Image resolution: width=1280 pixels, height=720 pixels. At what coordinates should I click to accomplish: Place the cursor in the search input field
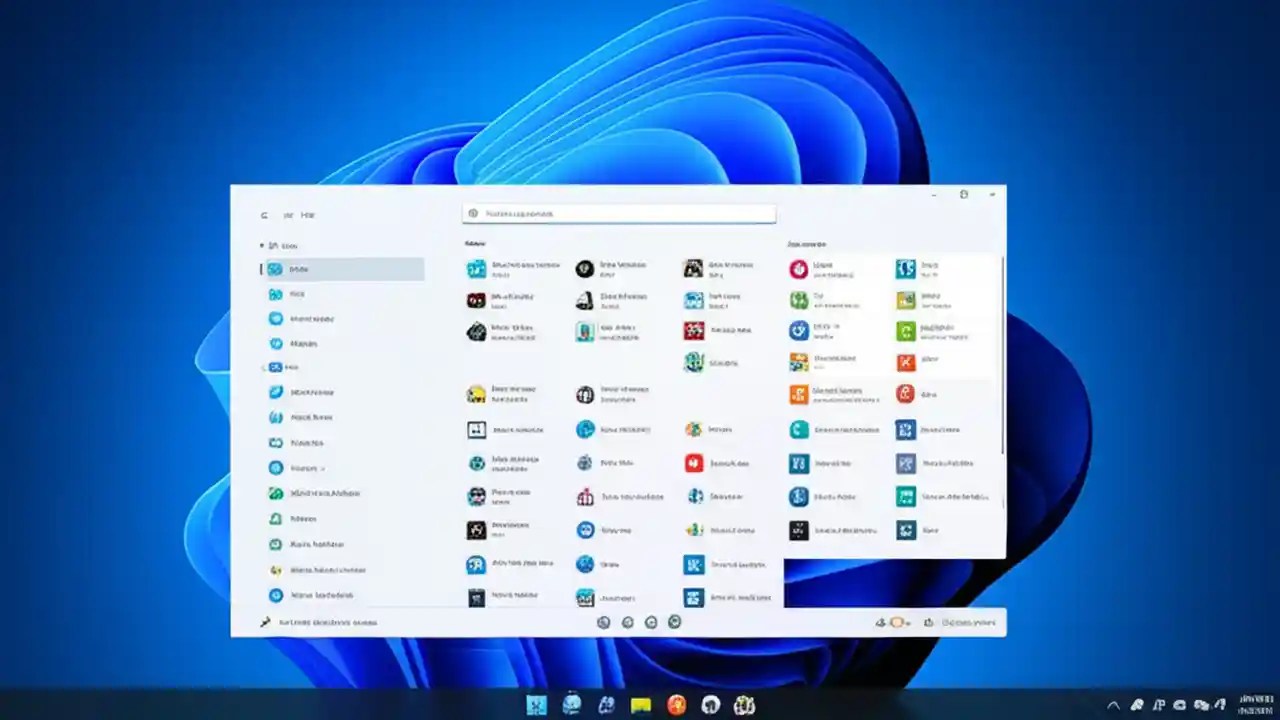click(618, 213)
